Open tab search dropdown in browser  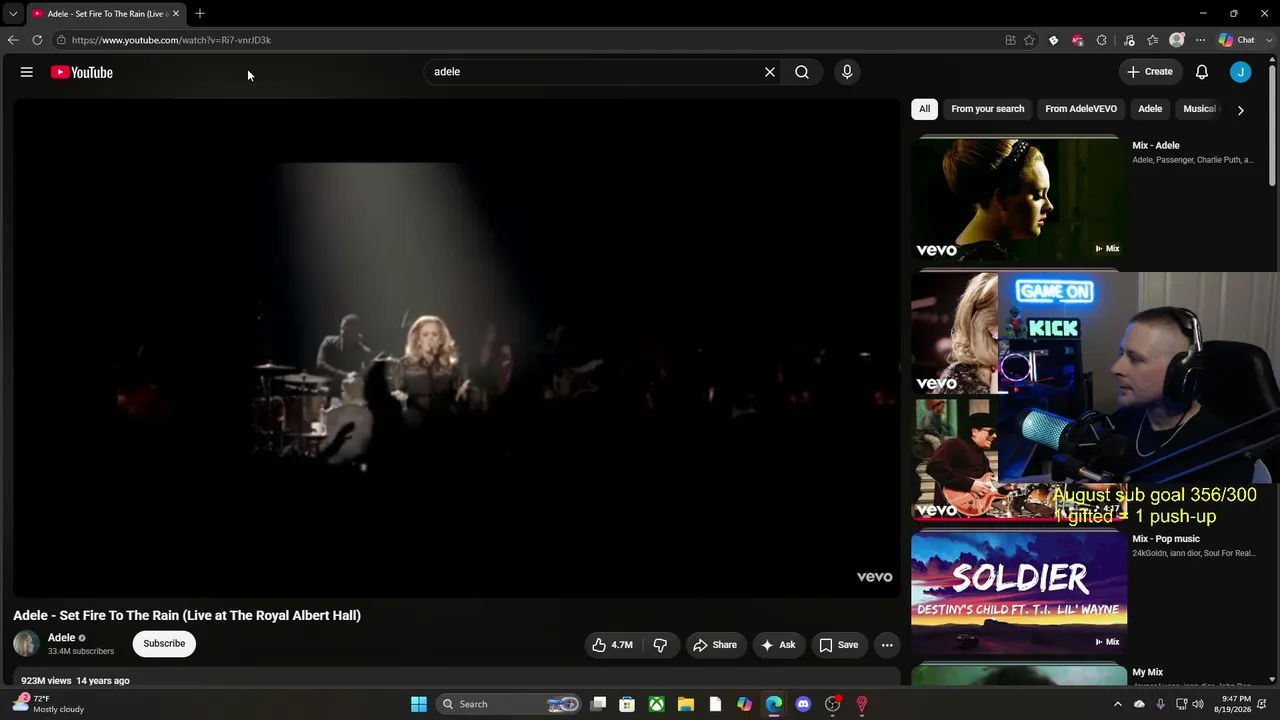tap(13, 14)
